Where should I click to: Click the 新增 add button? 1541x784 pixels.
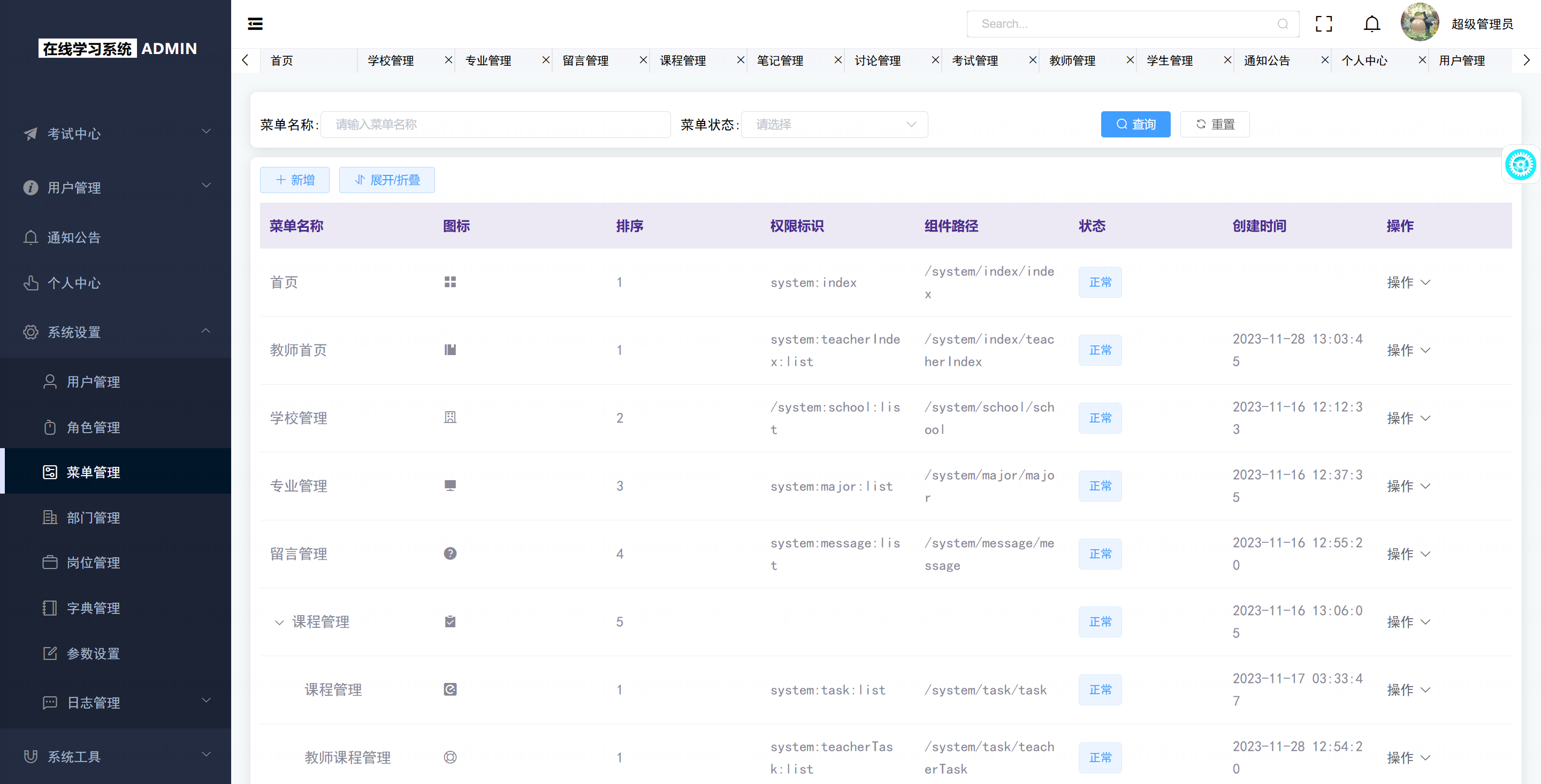tap(294, 180)
